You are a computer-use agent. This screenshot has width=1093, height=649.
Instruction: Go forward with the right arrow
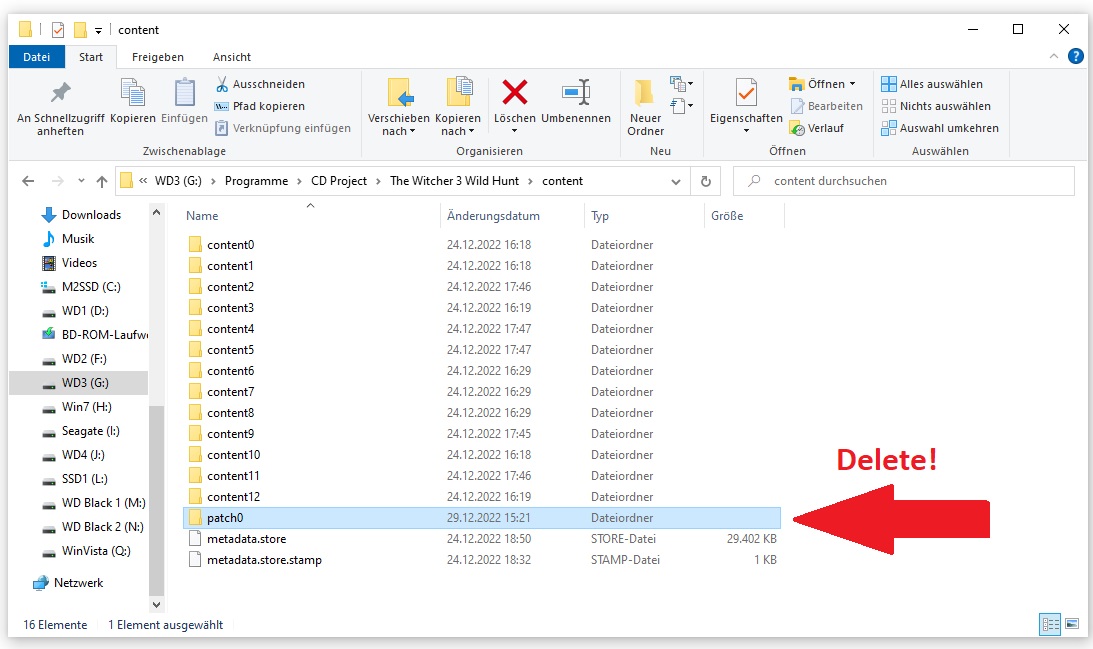pyautogui.click(x=58, y=181)
